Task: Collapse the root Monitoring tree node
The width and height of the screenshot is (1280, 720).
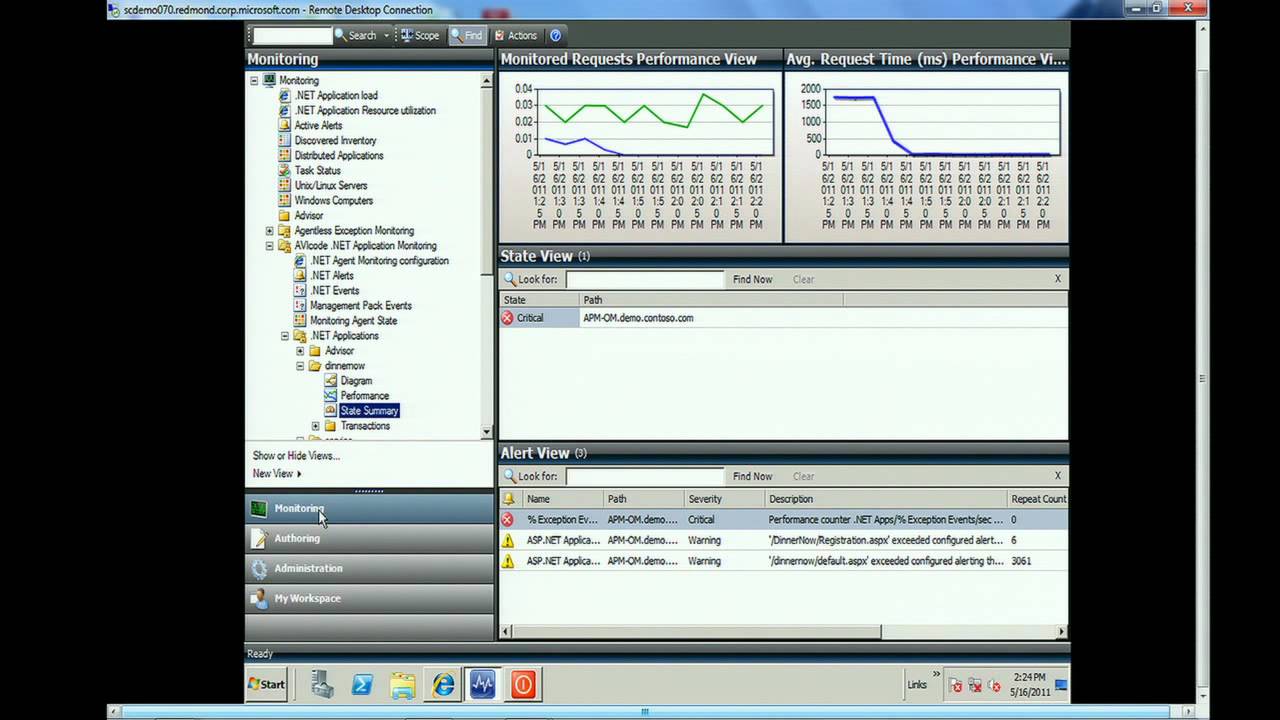Action: (x=254, y=80)
